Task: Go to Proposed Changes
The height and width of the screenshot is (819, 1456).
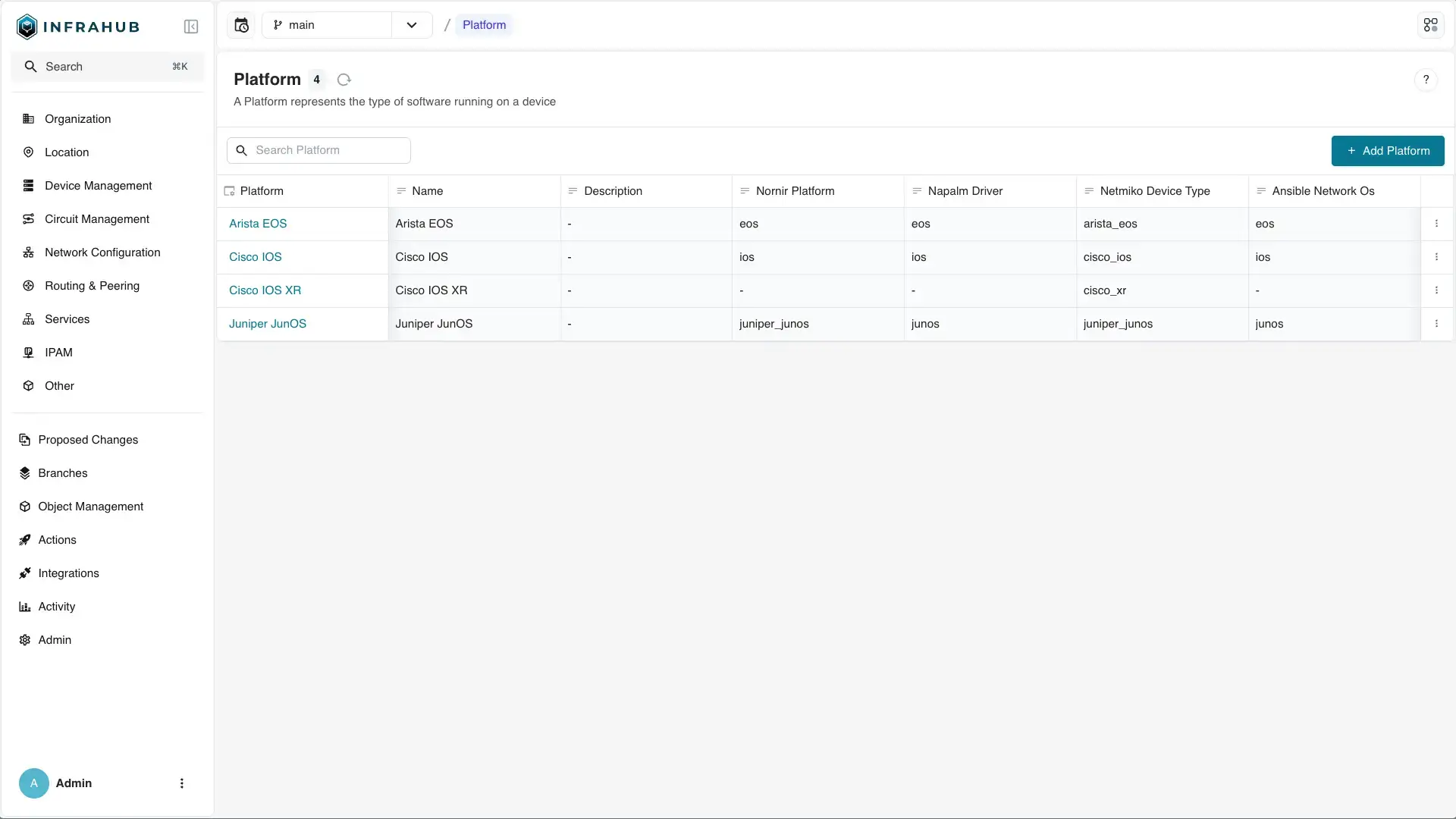Action: 108,440
